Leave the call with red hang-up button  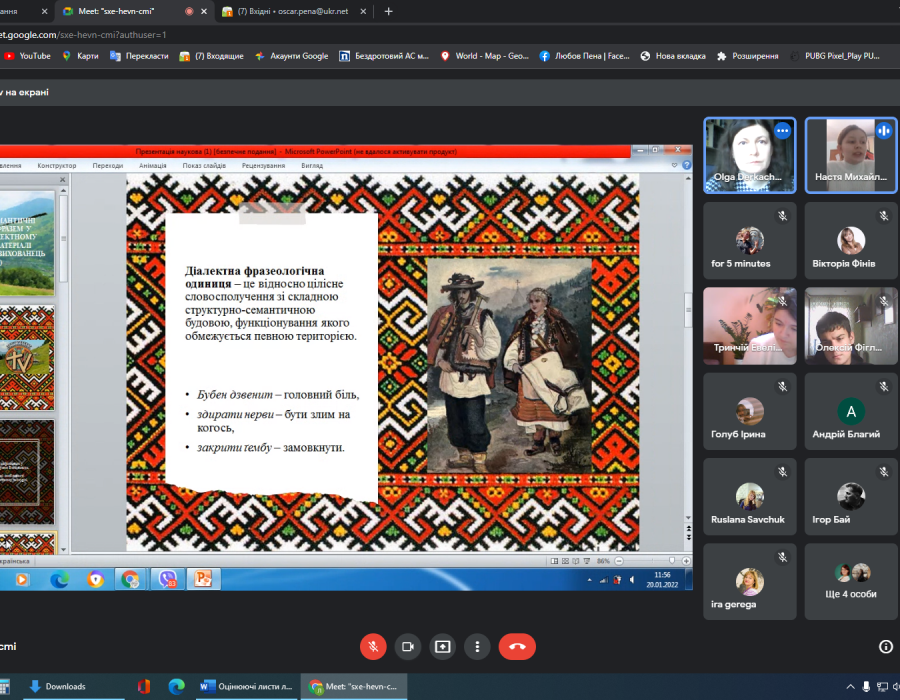[x=517, y=646]
